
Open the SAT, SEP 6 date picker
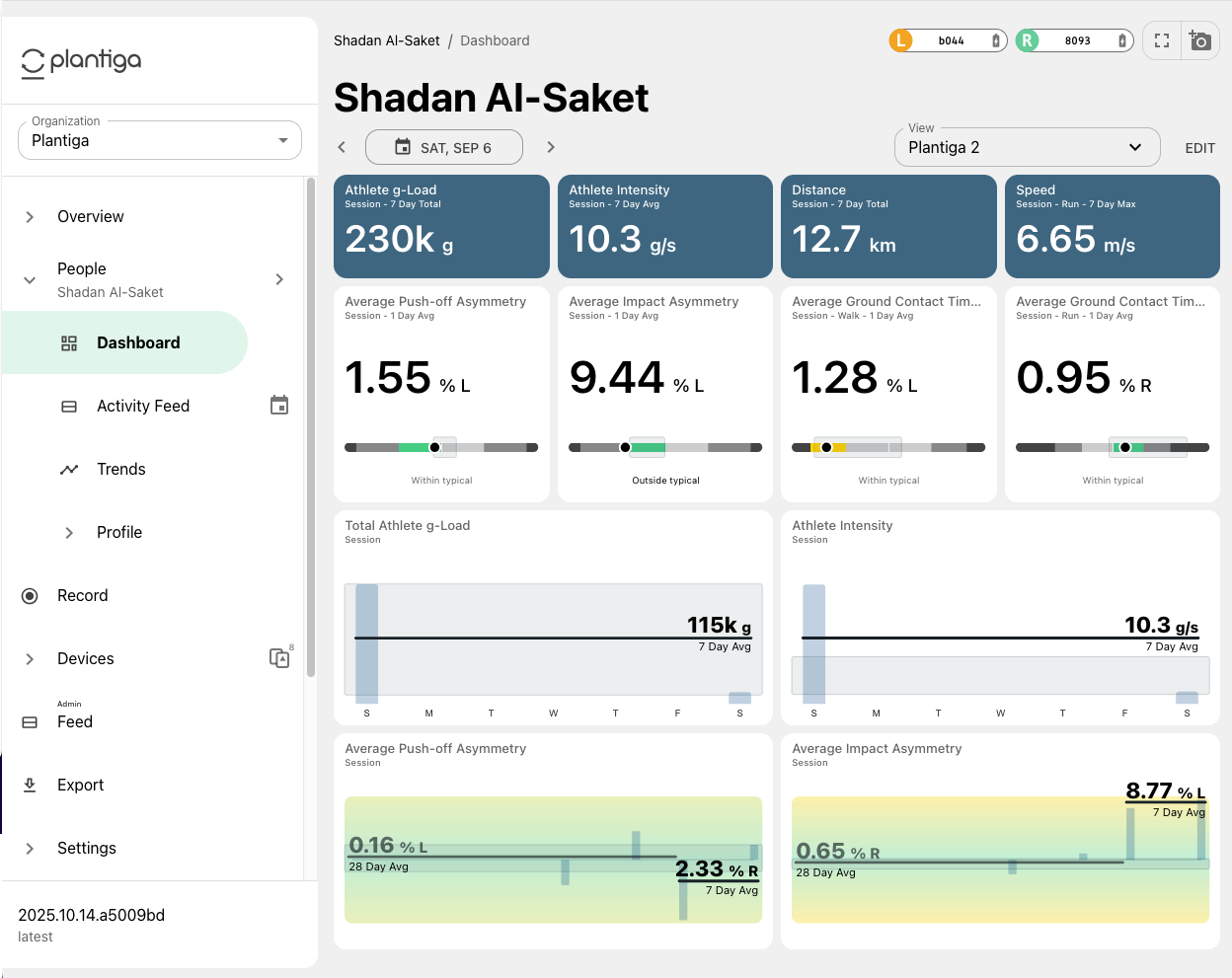pos(443,147)
